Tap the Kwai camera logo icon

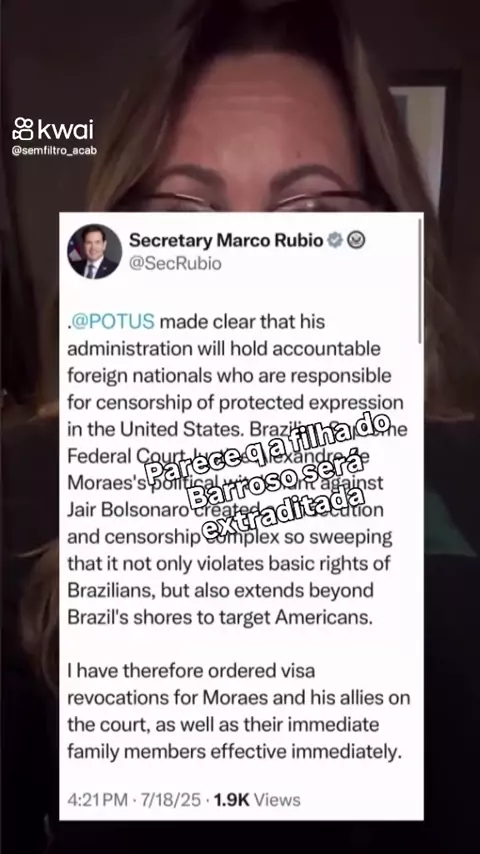click(23, 130)
